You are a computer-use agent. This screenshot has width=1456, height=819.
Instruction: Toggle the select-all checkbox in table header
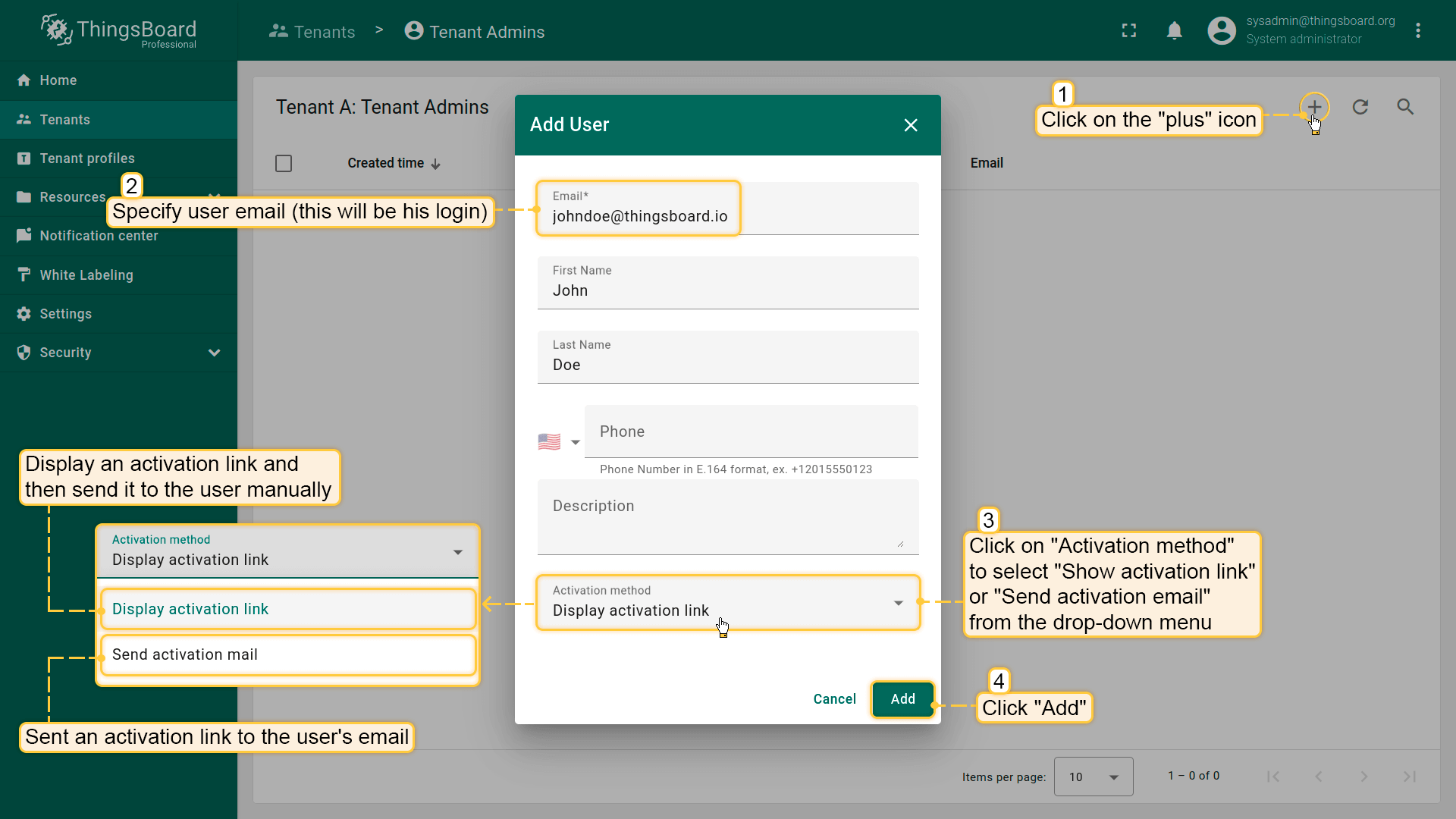284,163
